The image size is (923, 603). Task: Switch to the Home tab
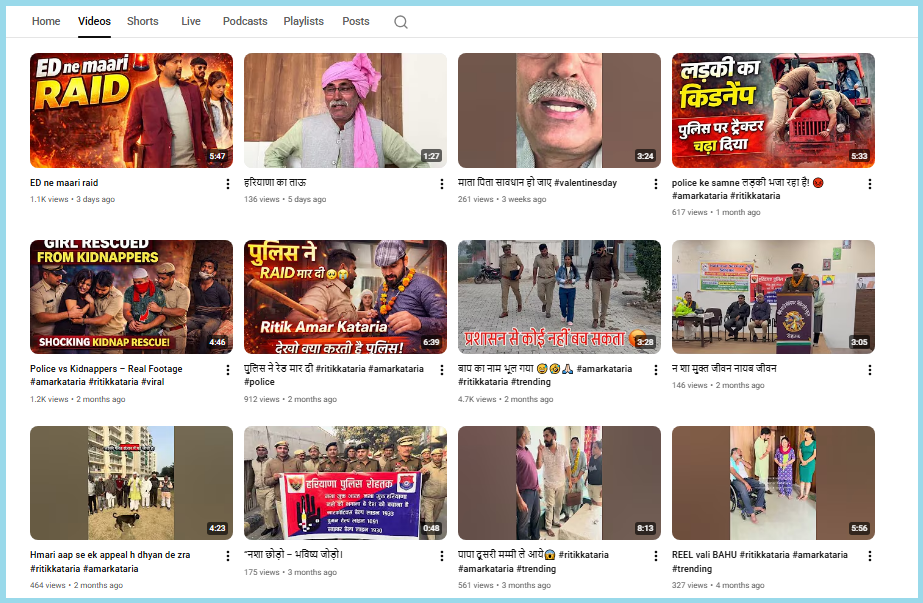[x=46, y=21]
